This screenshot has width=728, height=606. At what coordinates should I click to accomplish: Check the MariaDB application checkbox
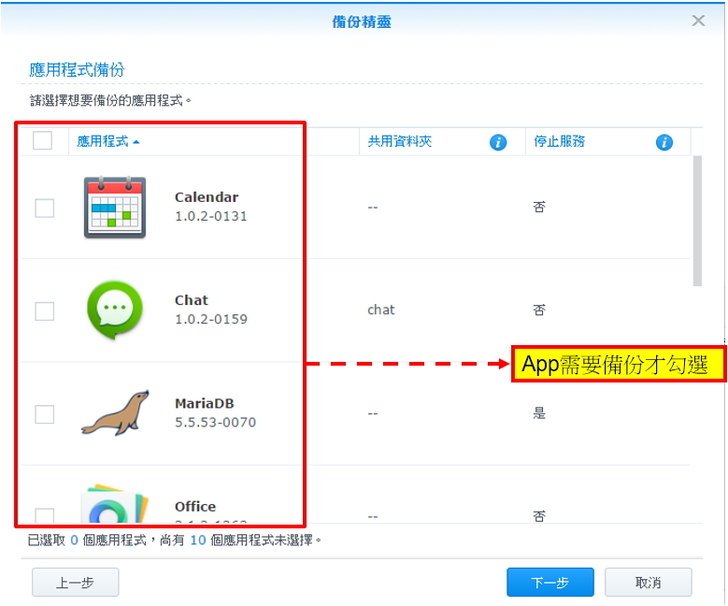[x=45, y=414]
